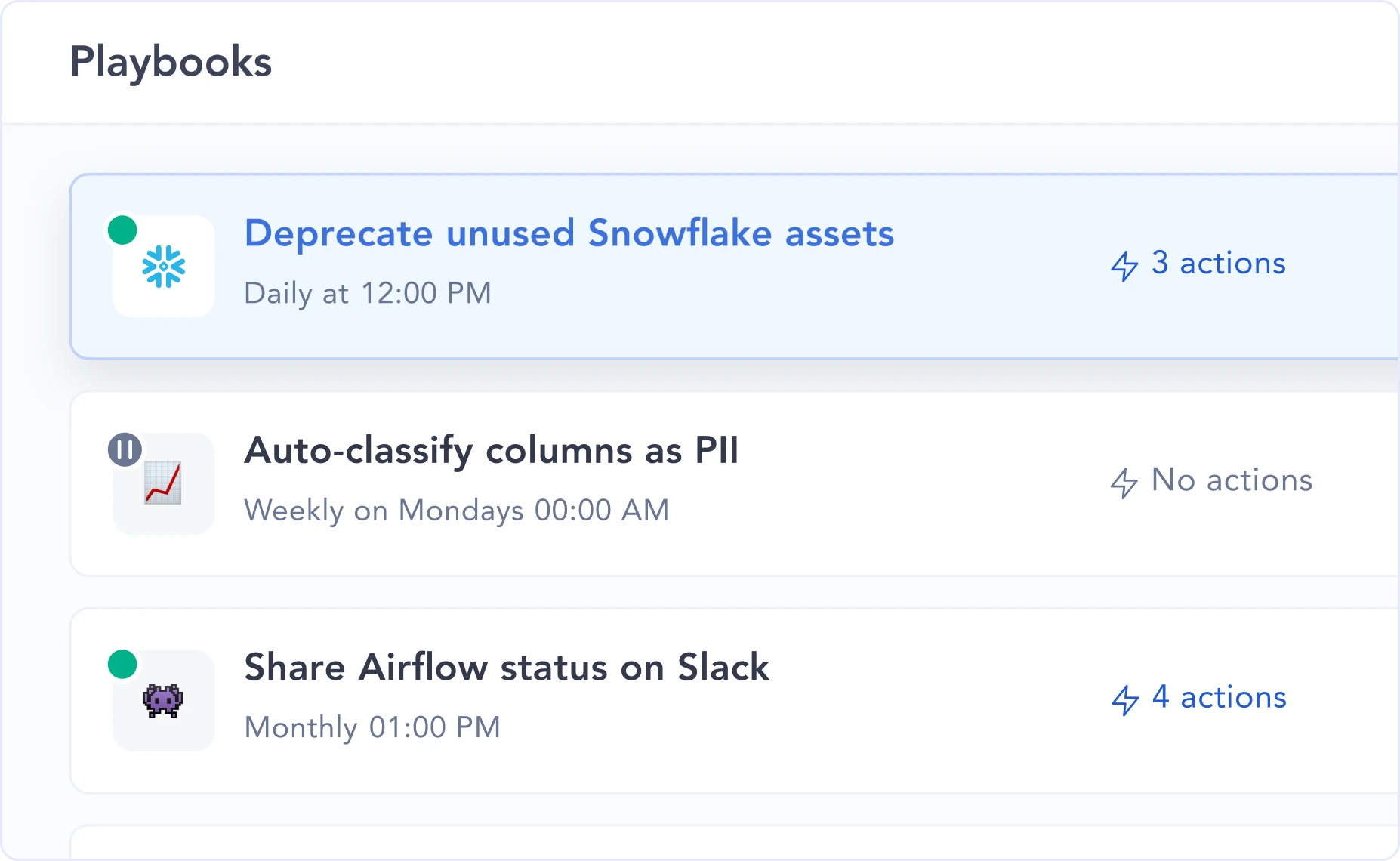View the 4 actions label
The height and width of the screenshot is (861, 1400).
coord(1219,697)
